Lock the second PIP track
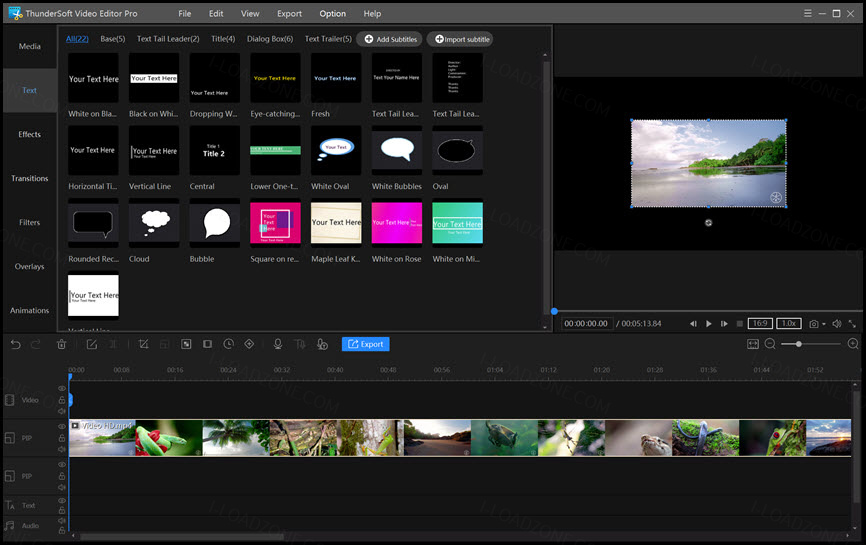This screenshot has height=545, width=866. [x=62, y=476]
